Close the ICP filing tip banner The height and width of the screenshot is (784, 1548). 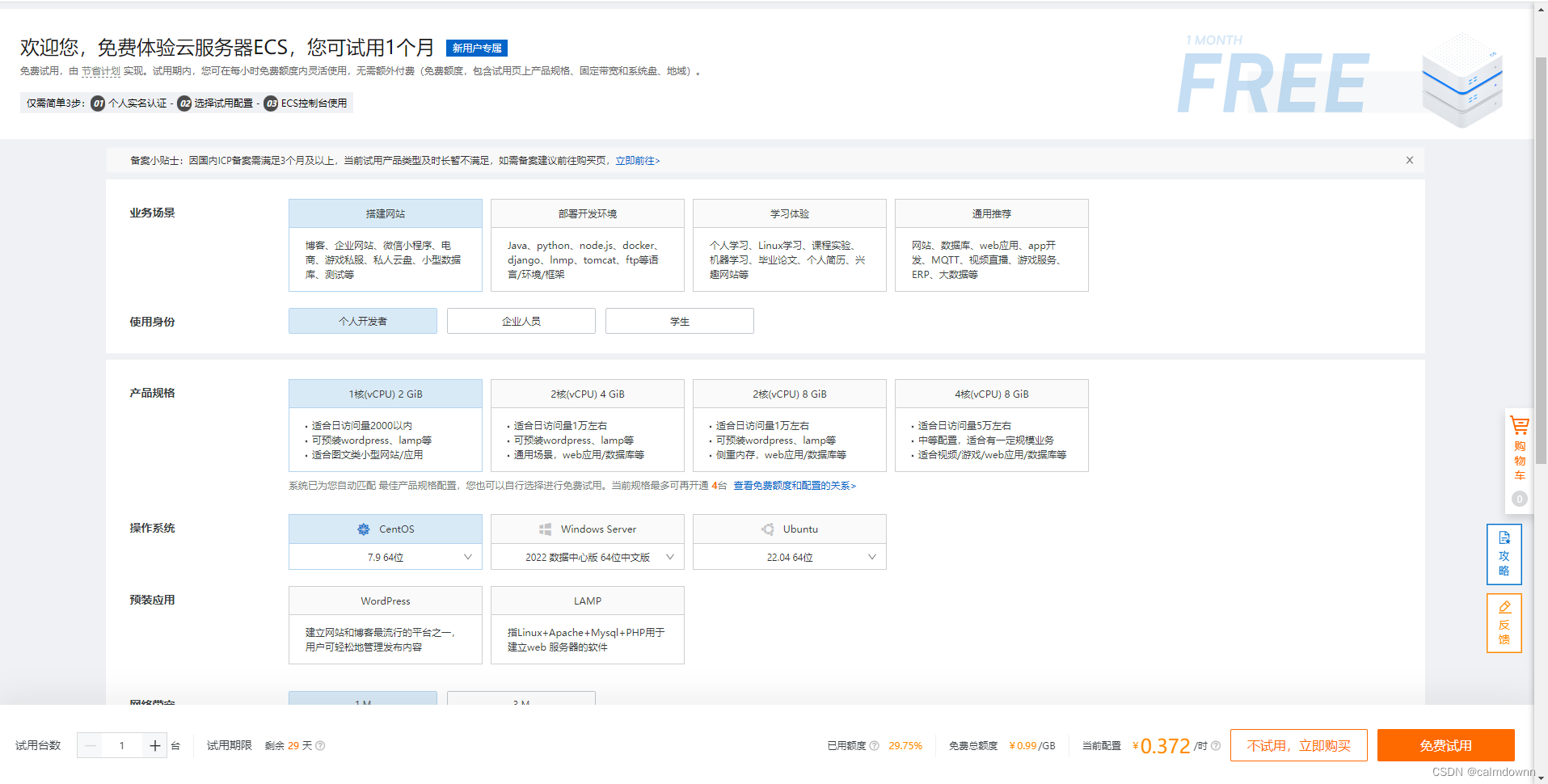(1409, 160)
